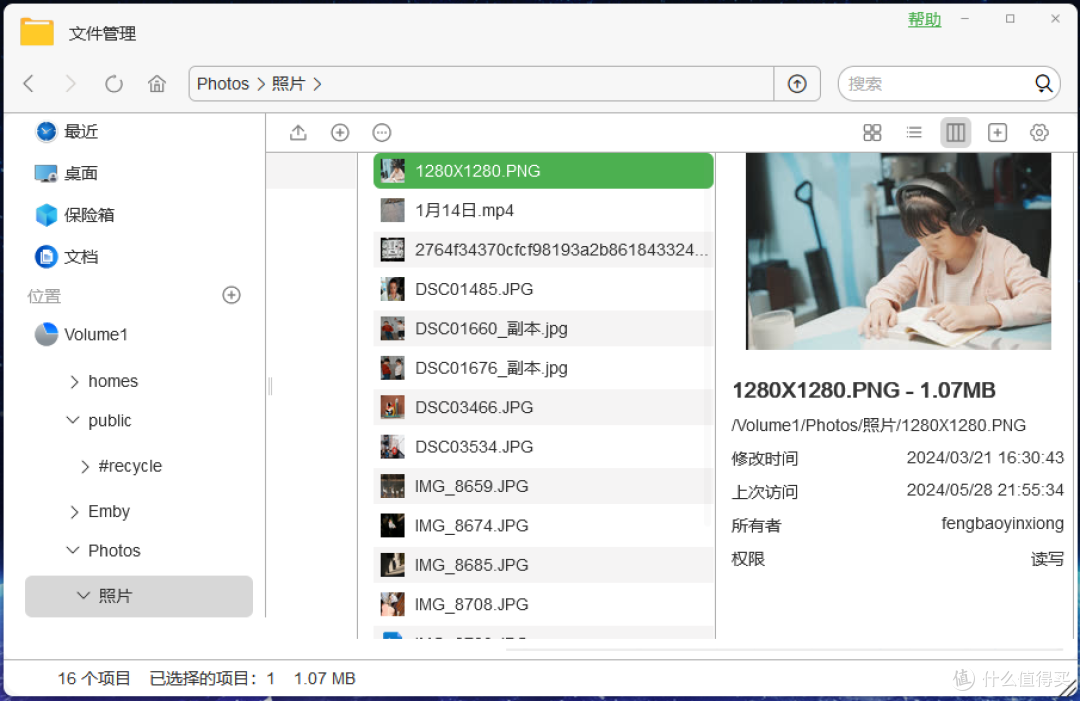Go forward with the right arrow

pyautogui.click(x=70, y=84)
